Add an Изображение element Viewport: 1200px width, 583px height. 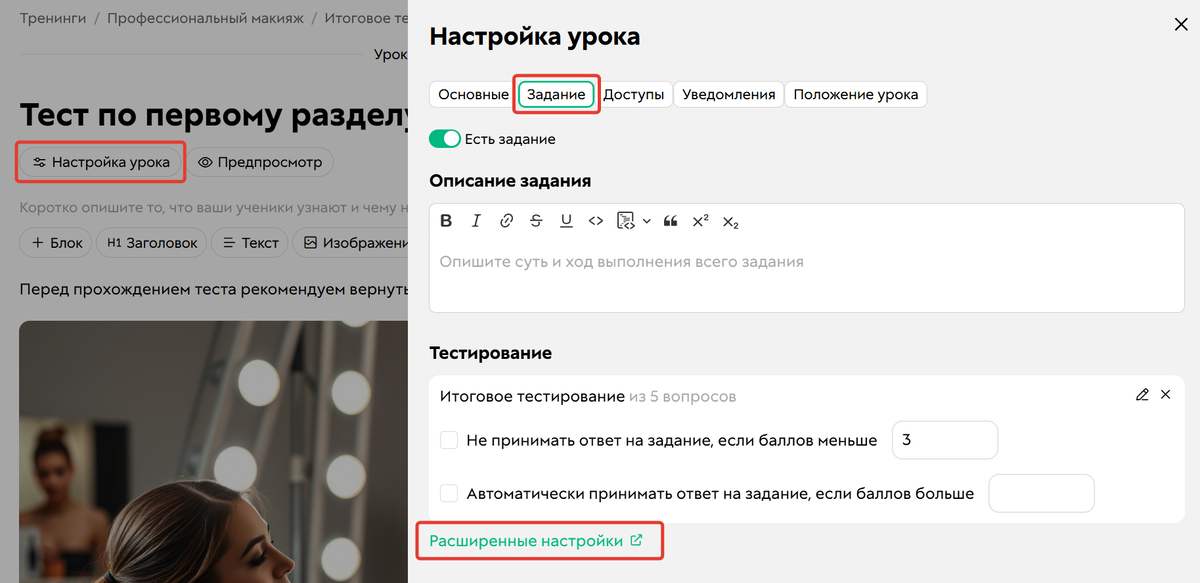(x=352, y=242)
